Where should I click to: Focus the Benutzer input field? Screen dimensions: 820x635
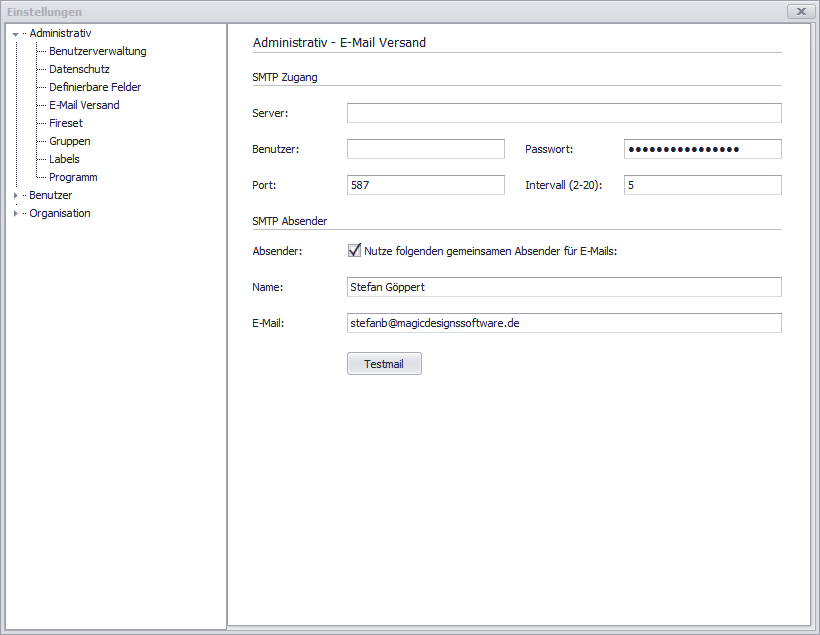click(x=425, y=149)
